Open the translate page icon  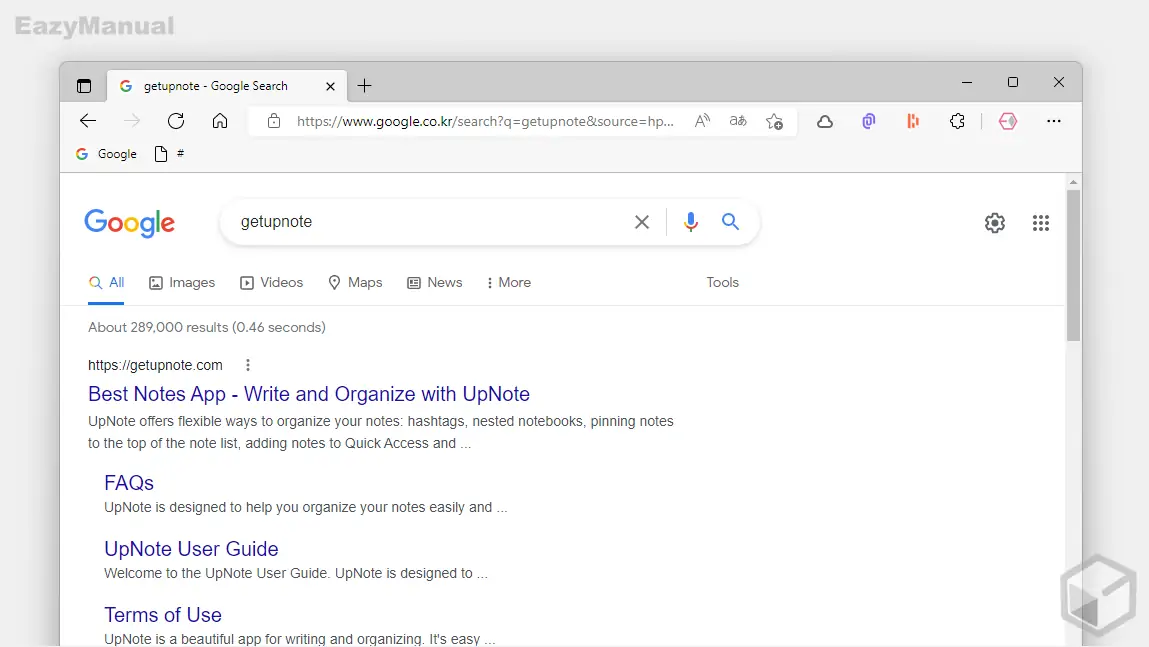click(738, 121)
